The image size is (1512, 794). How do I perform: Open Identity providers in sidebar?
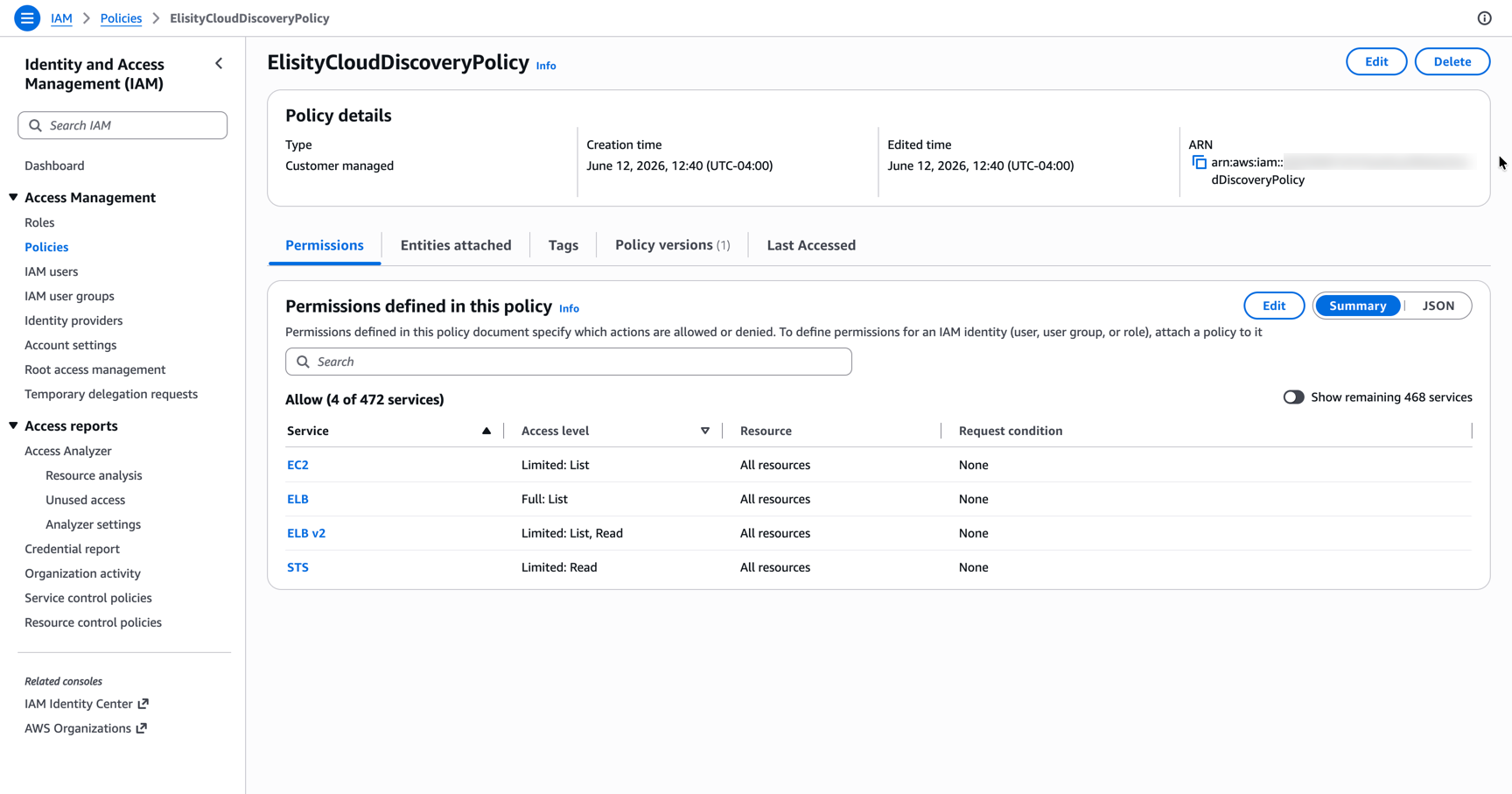[73, 320]
